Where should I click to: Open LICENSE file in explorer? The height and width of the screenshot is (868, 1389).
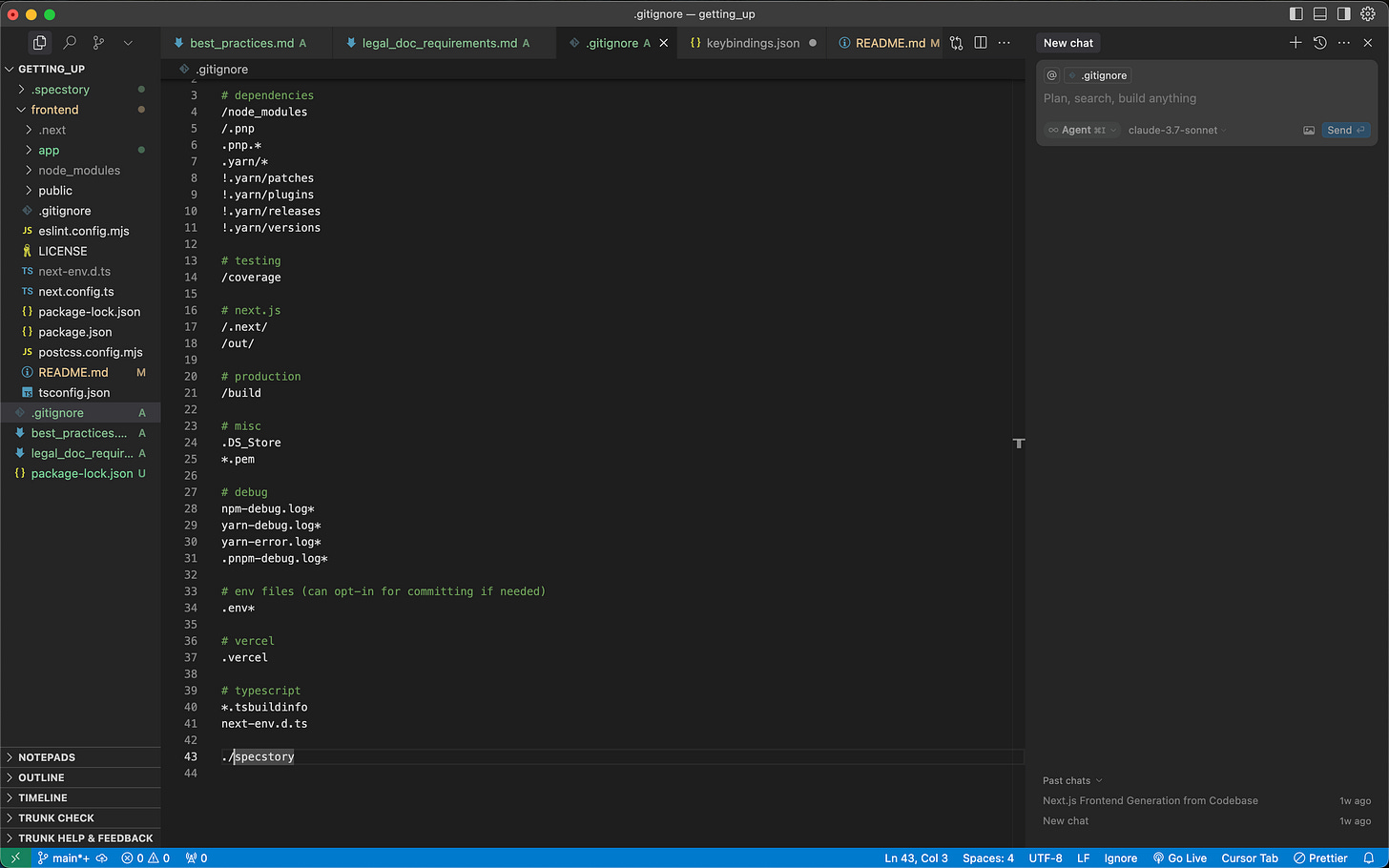80,251
